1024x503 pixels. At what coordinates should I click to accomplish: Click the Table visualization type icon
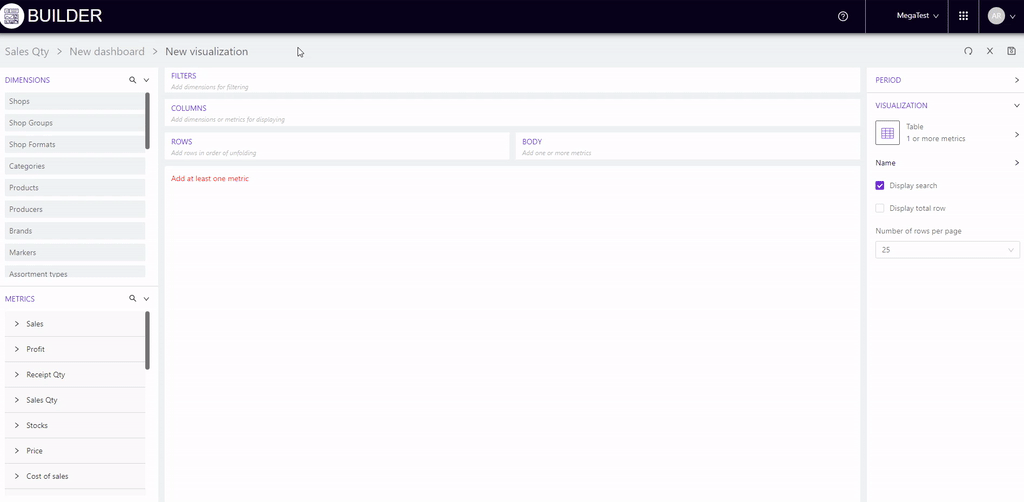pos(887,133)
